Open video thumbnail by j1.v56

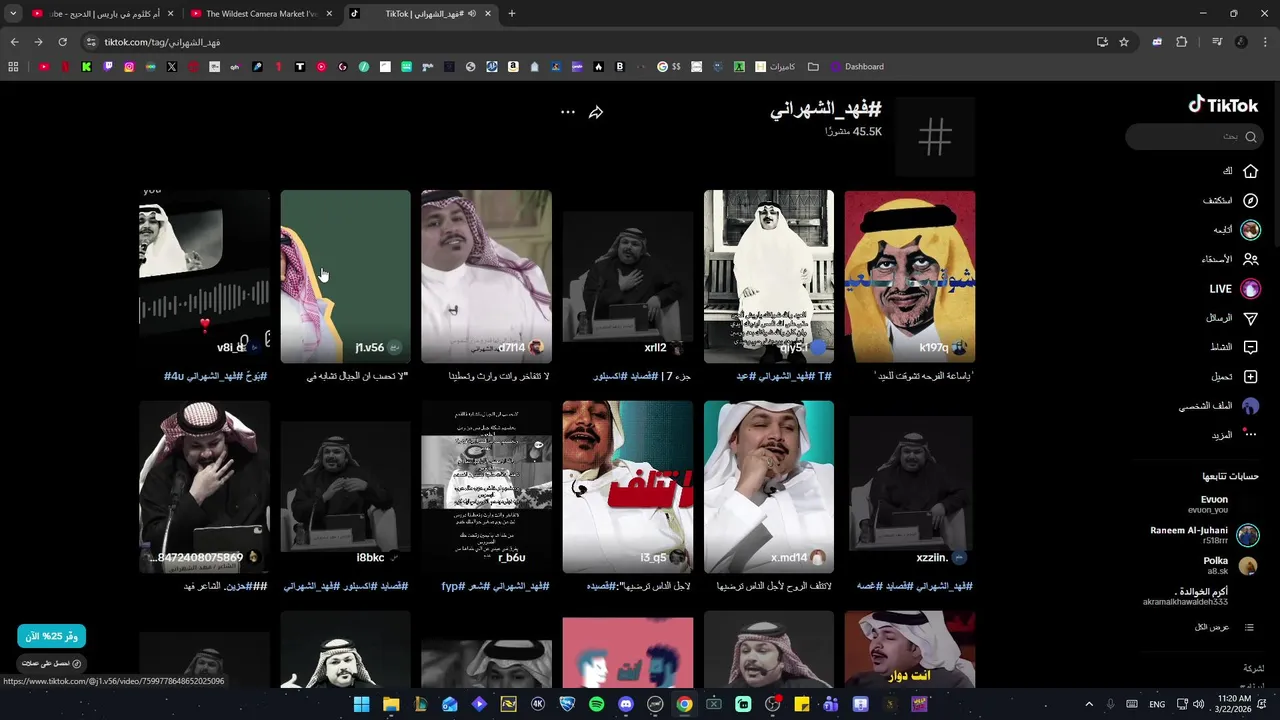point(345,276)
